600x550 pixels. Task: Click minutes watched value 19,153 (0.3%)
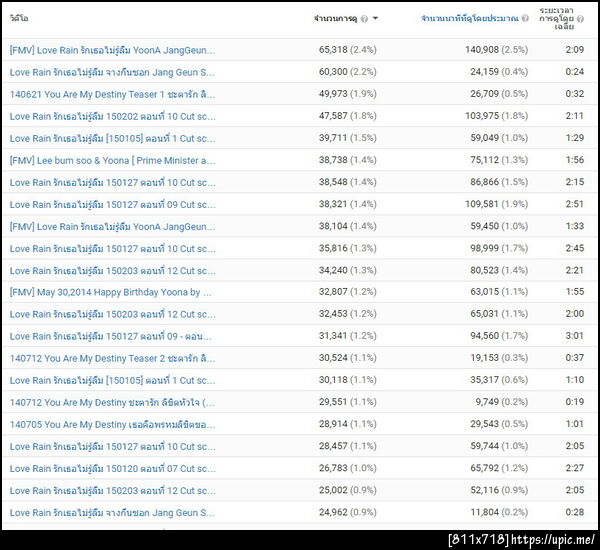(x=499, y=358)
